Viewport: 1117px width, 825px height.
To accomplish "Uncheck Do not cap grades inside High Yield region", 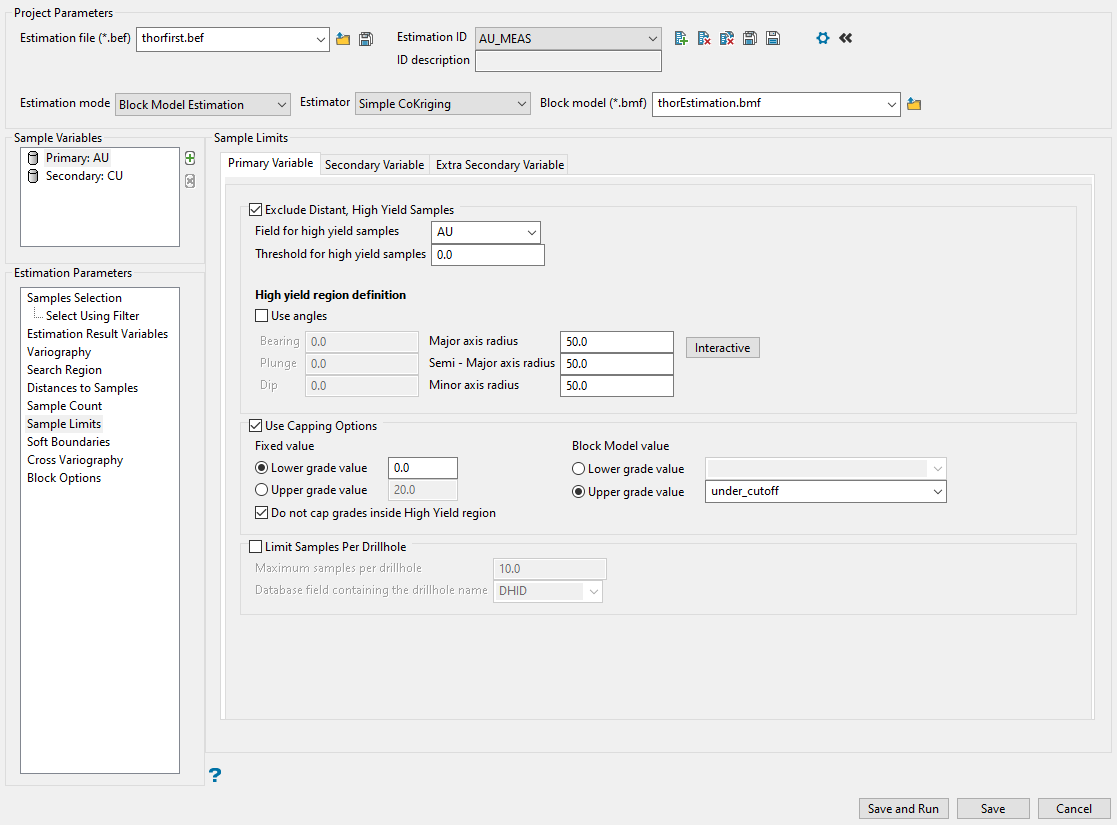I will point(262,513).
